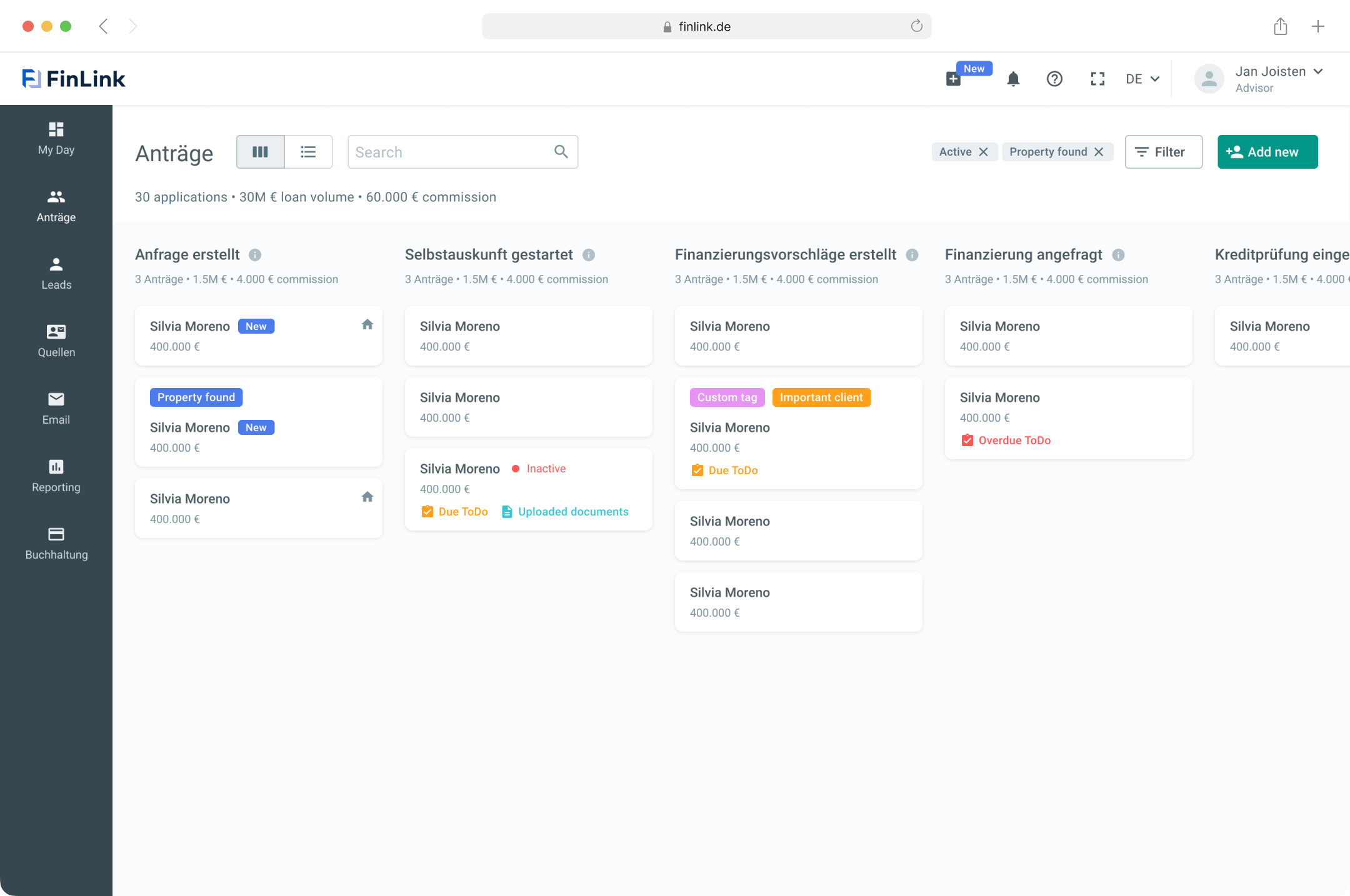Click the quick-add plus icon labeled New
The height and width of the screenshot is (896, 1350).
[953, 79]
